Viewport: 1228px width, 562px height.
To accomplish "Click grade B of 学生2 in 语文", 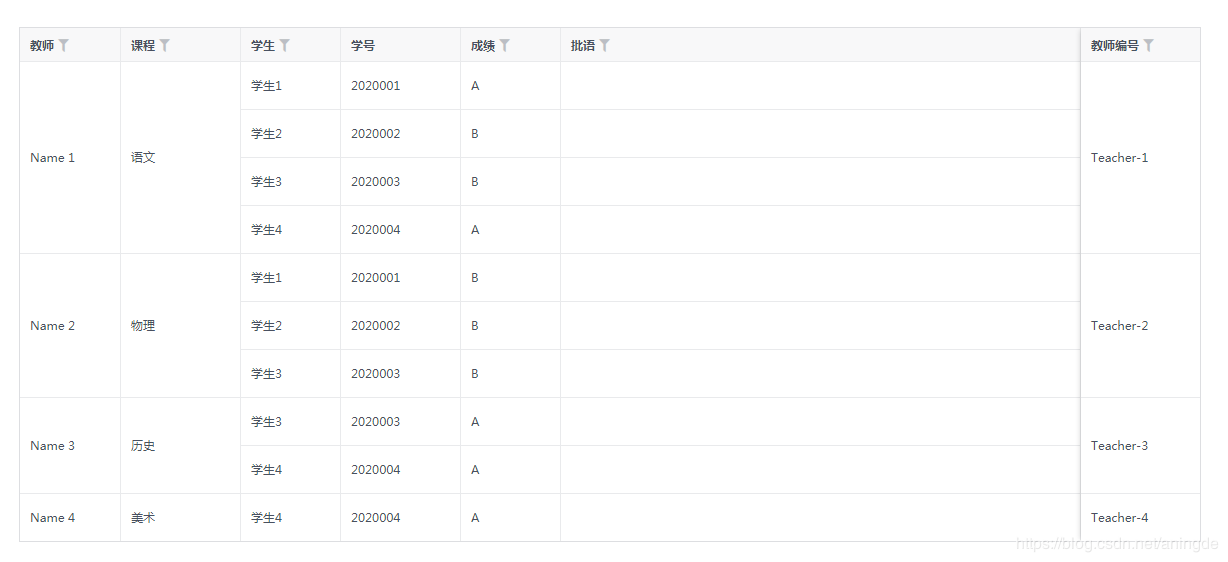I will pyautogui.click(x=475, y=134).
